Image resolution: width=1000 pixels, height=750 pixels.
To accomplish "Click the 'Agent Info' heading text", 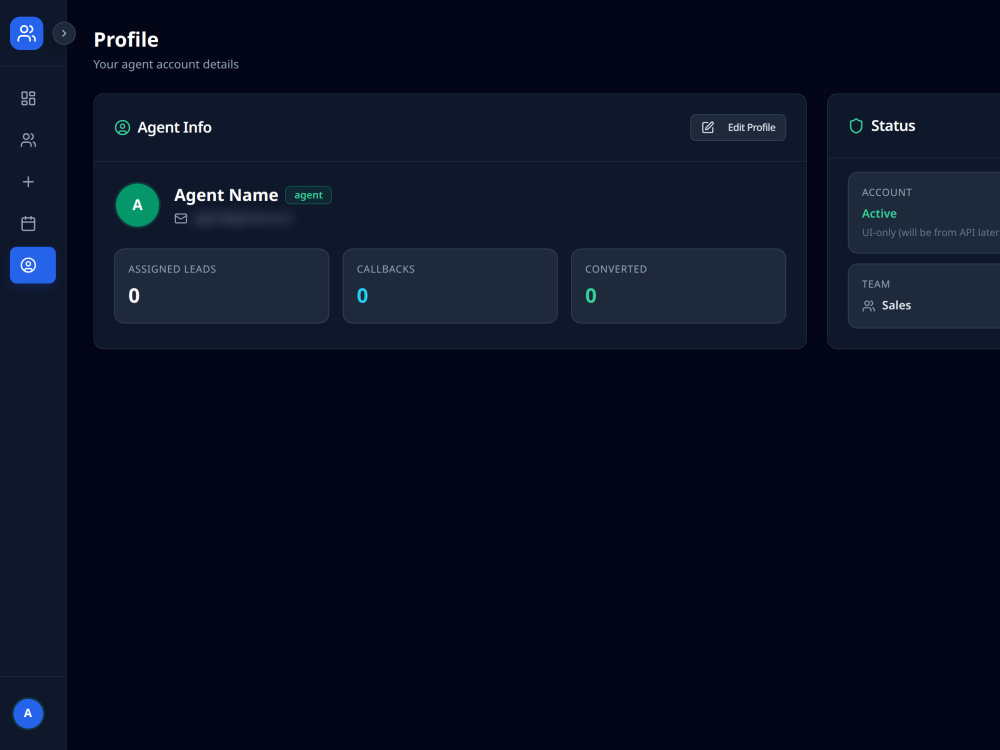I will point(174,128).
